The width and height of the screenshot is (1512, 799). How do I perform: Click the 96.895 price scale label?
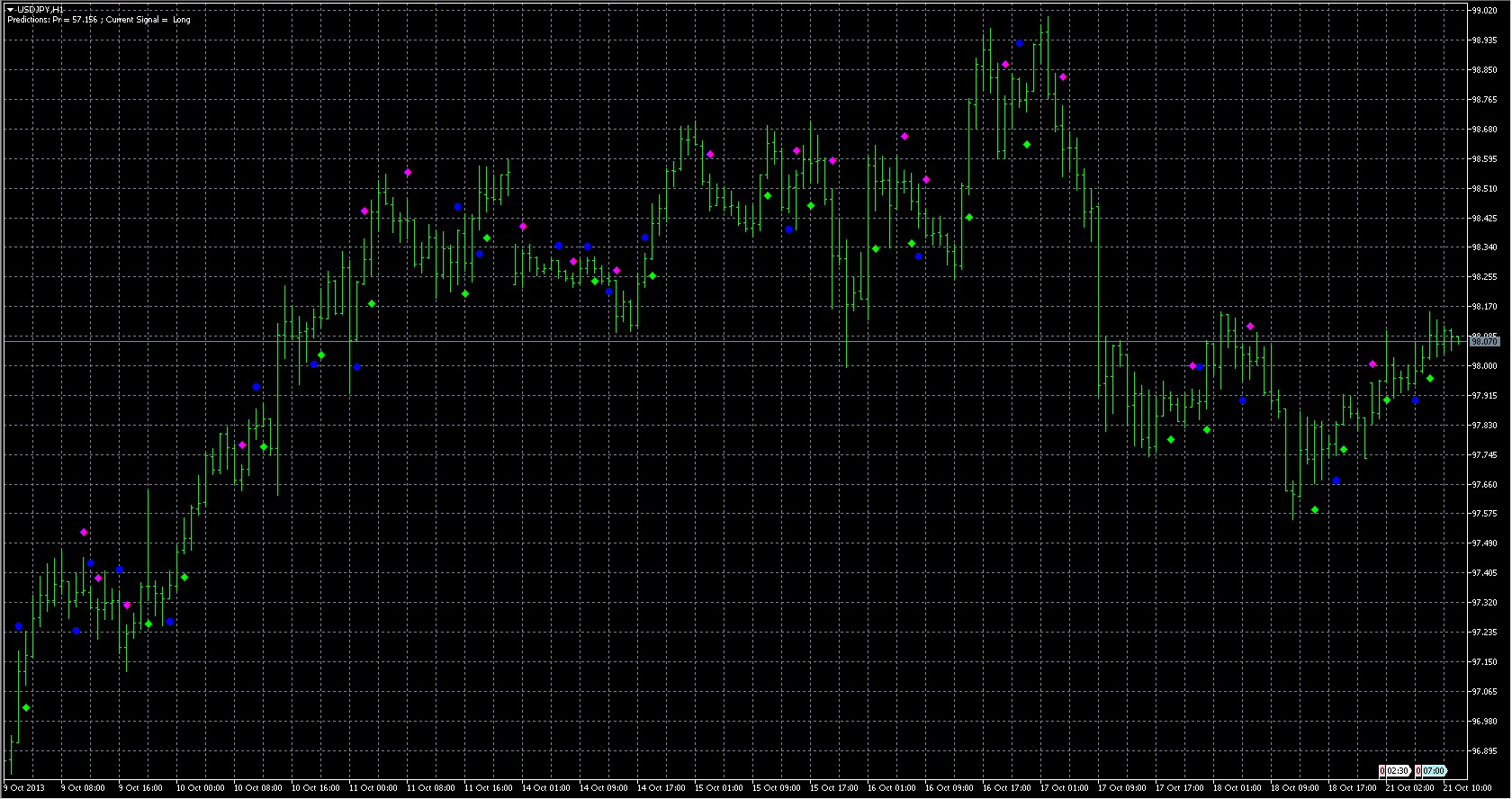(x=1484, y=751)
